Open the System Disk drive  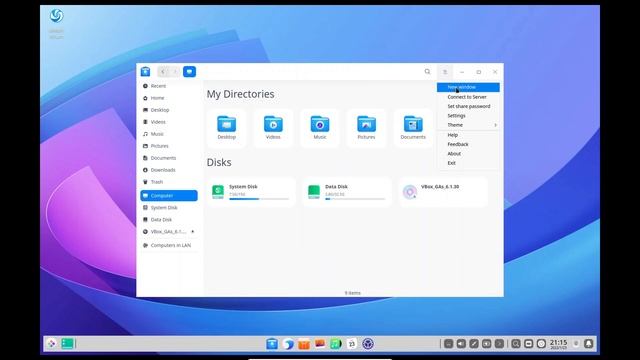(x=251, y=192)
